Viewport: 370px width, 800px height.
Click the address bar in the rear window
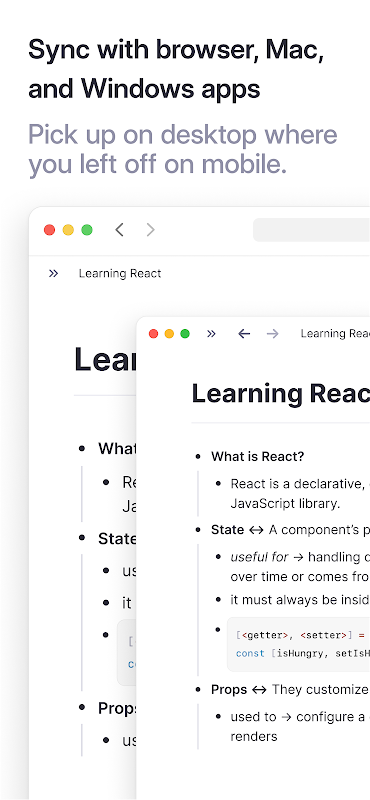click(x=311, y=230)
